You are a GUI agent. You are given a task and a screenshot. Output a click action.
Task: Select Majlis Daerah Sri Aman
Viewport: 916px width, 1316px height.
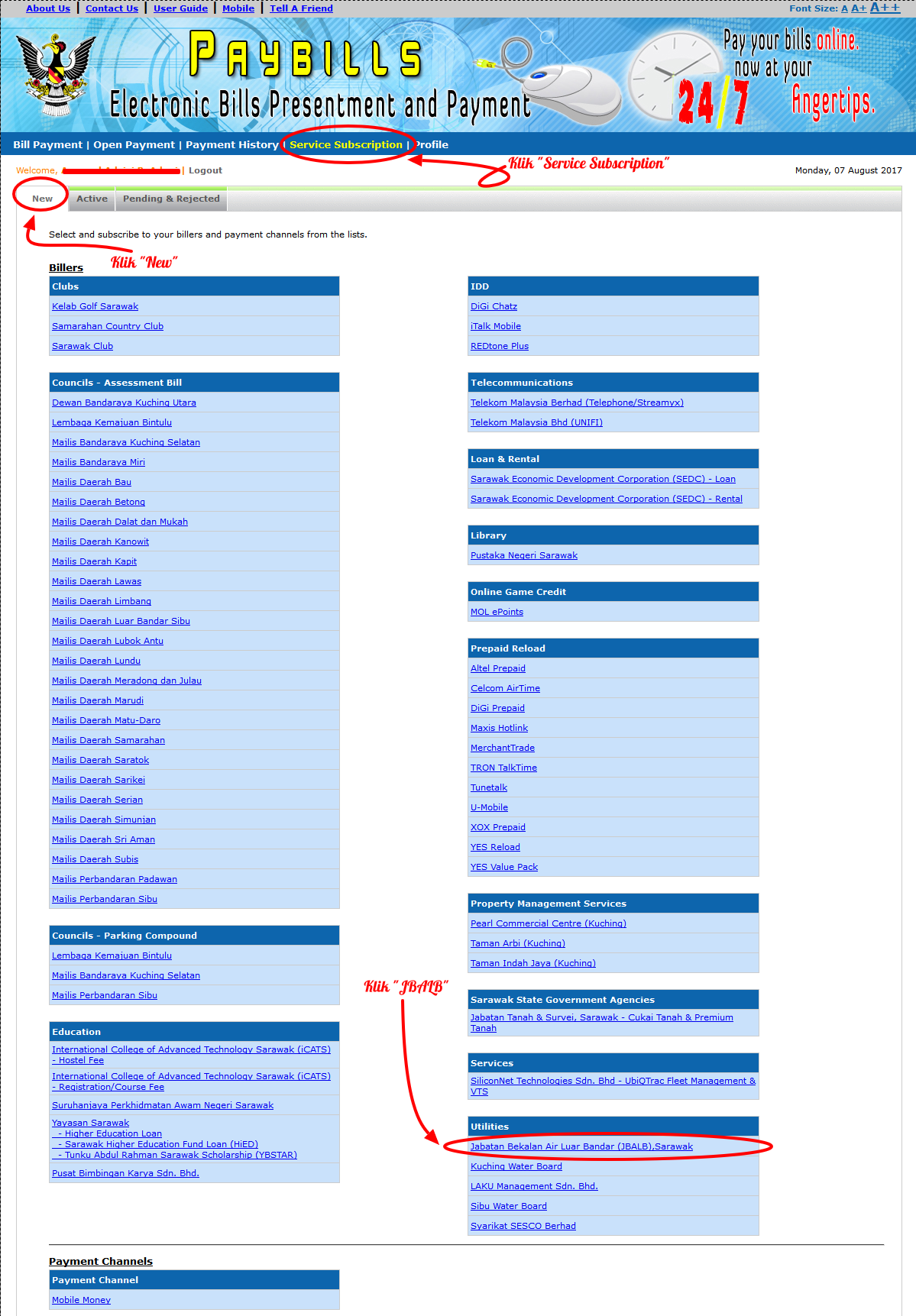pos(103,839)
